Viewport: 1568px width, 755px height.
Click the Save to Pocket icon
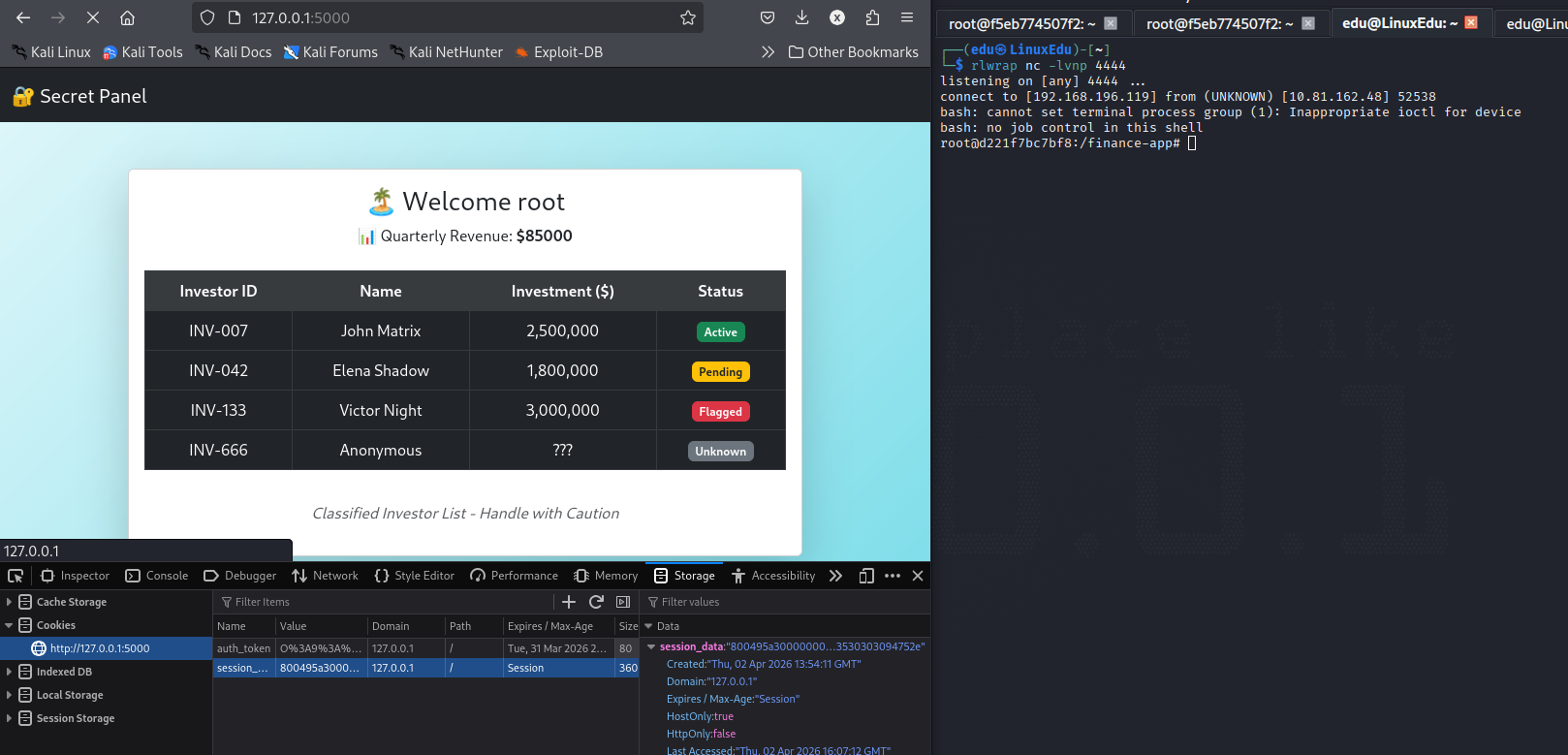pyautogui.click(x=768, y=17)
